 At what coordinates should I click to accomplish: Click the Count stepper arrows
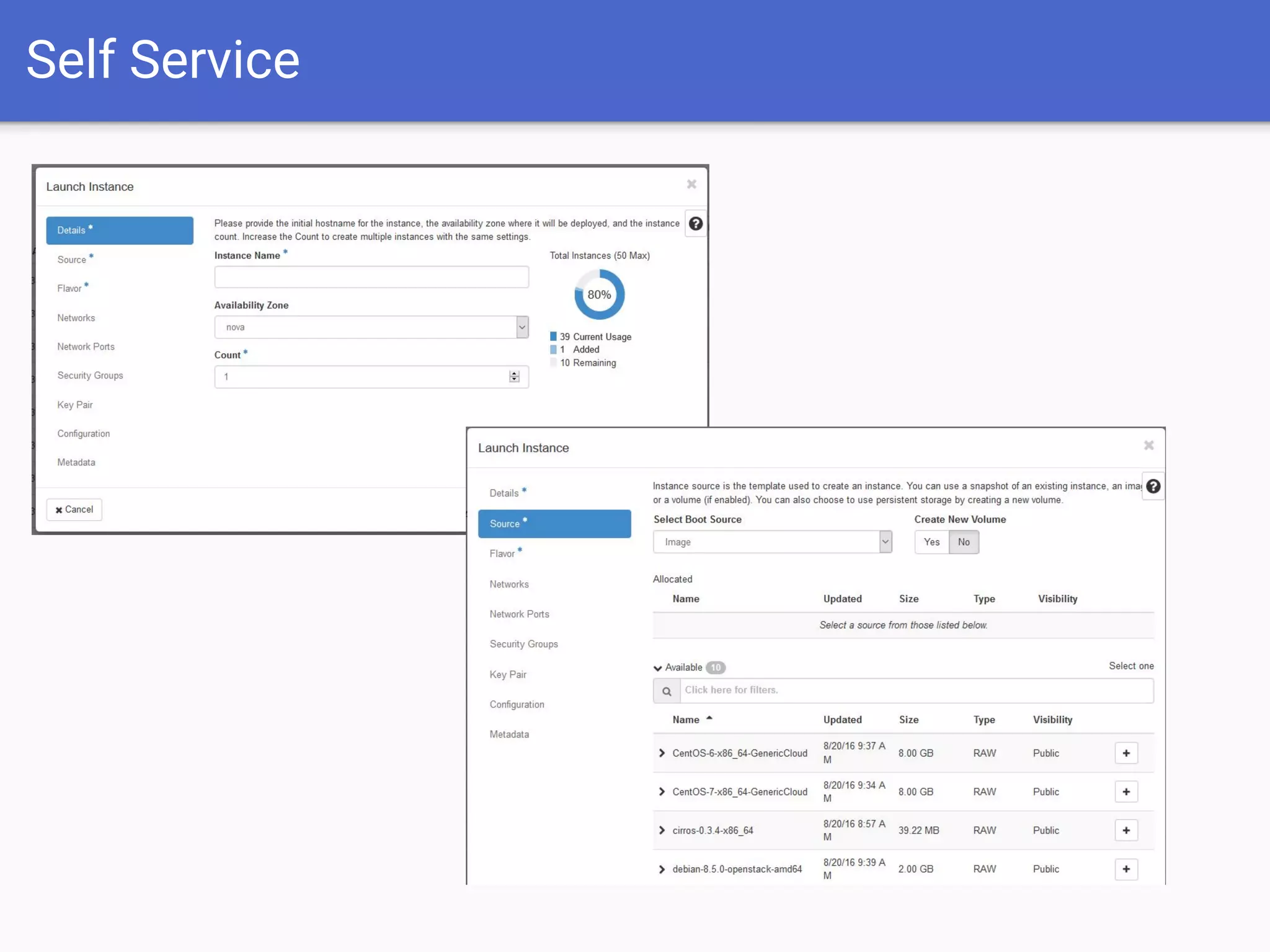click(x=514, y=377)
